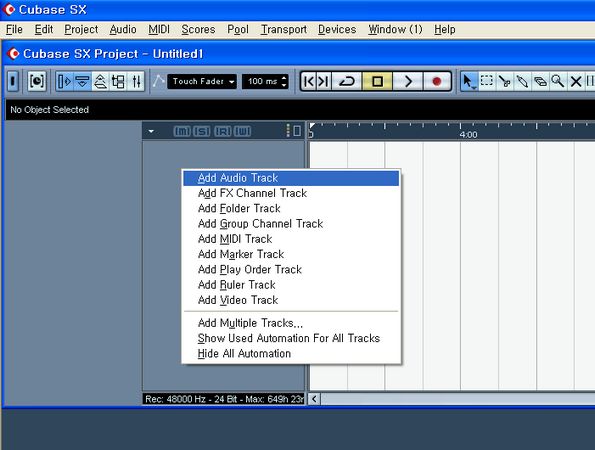Open the Project menu
The width and height of the screenshot is (595, 450).
(x=81, y=30)
